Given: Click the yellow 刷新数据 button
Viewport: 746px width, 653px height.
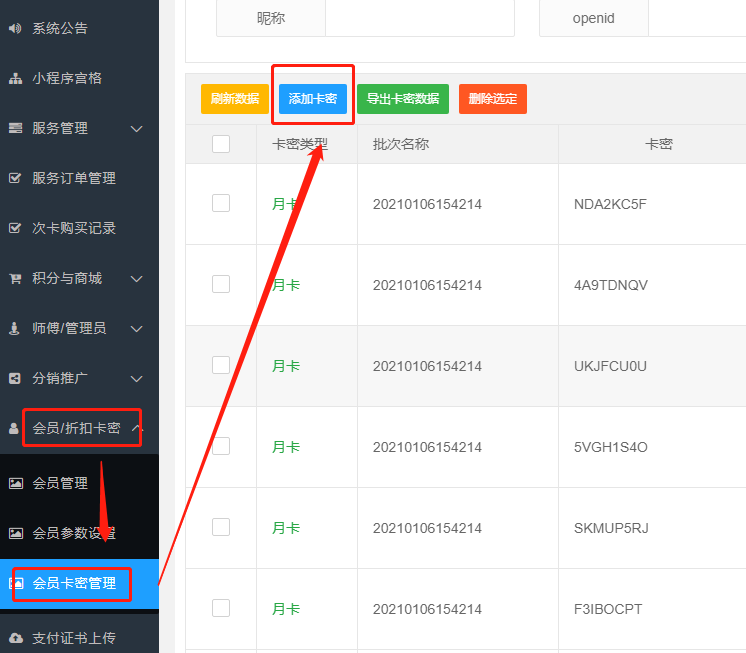Looking at the screenshot, I should [x=235, y=99].
